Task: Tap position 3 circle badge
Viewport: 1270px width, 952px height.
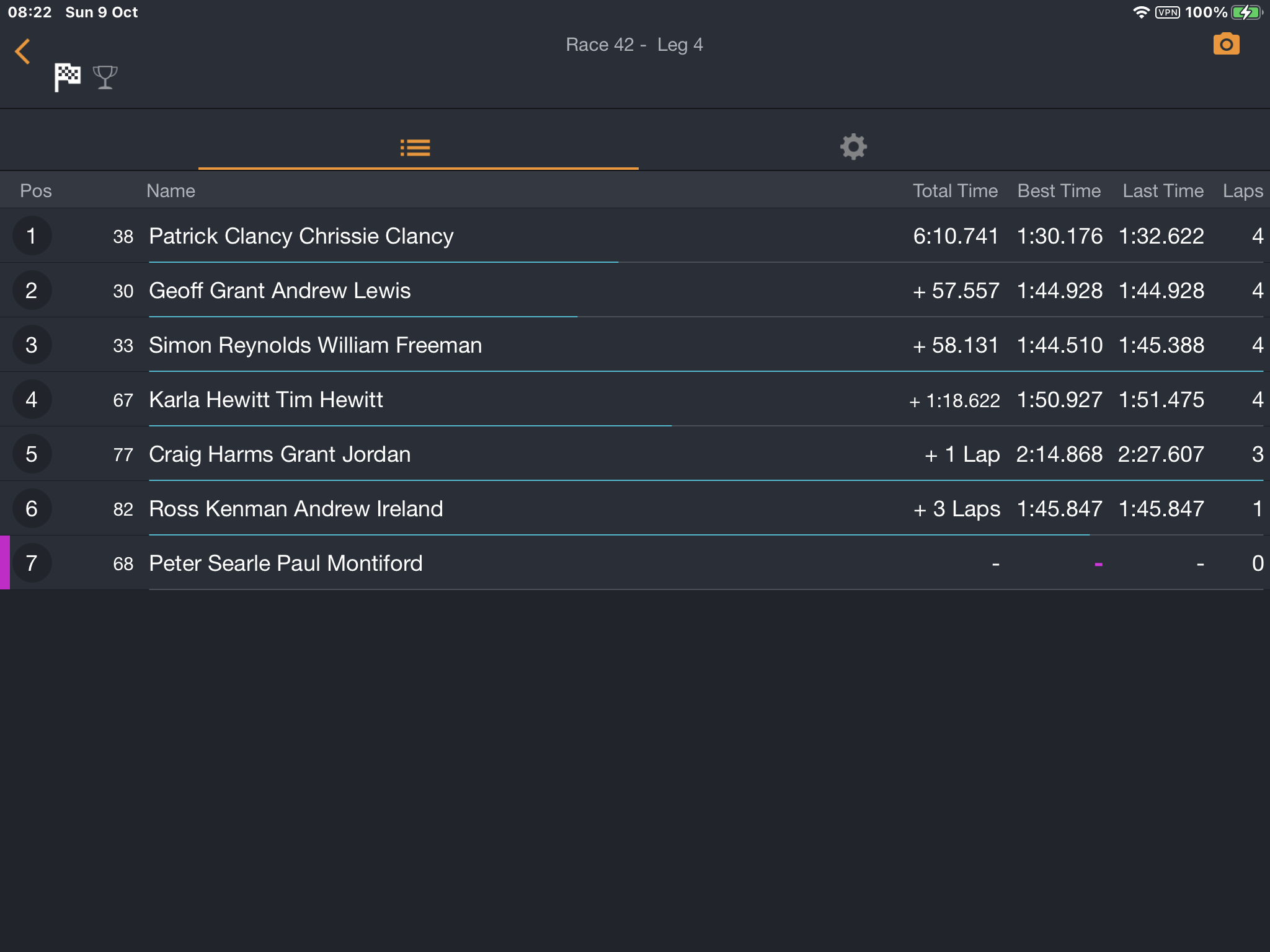Action: pyautogui.click(x=32, y=345)
